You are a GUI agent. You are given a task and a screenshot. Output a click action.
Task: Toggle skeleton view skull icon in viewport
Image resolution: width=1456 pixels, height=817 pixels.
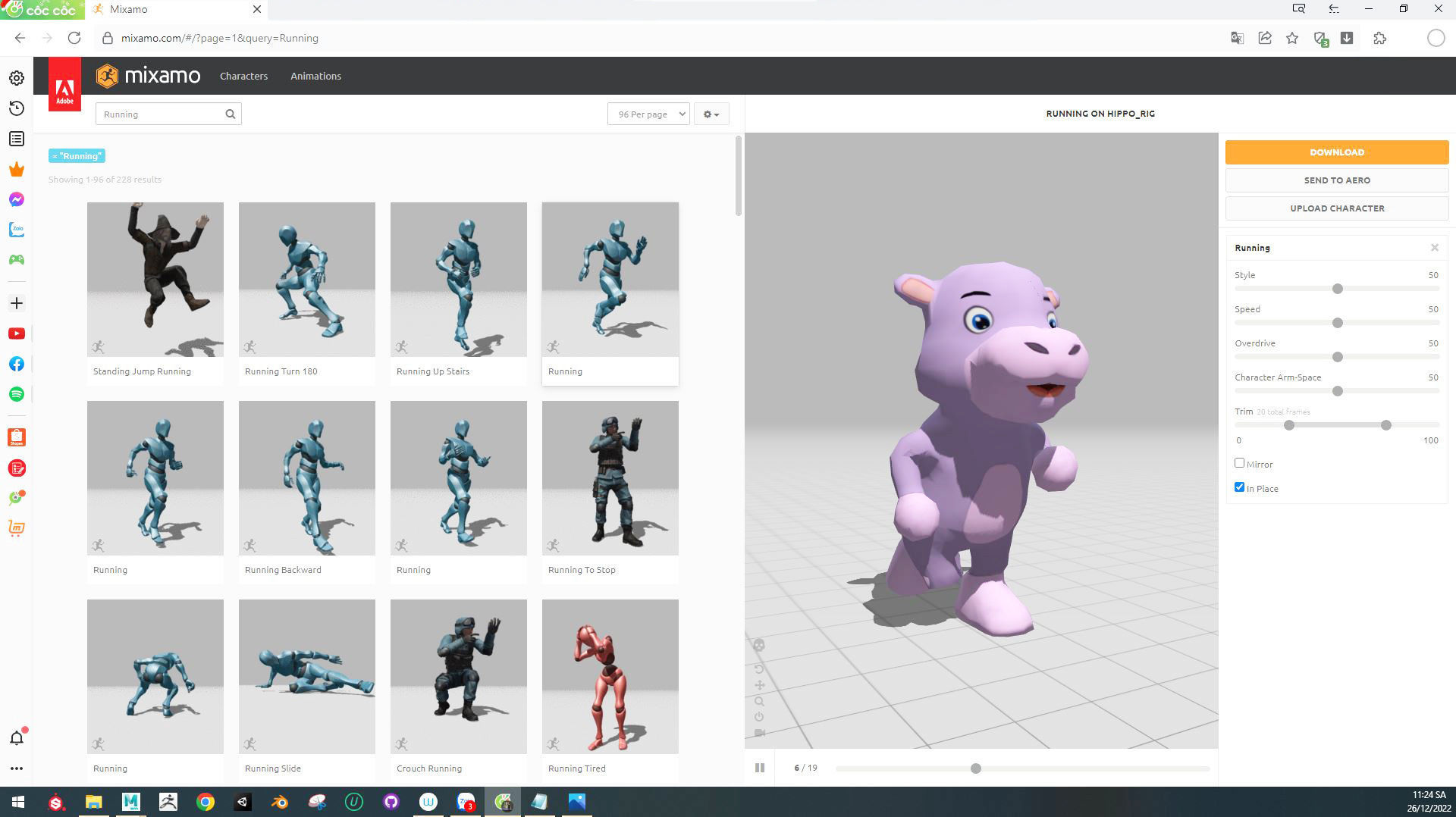click(x=759, y=645)
